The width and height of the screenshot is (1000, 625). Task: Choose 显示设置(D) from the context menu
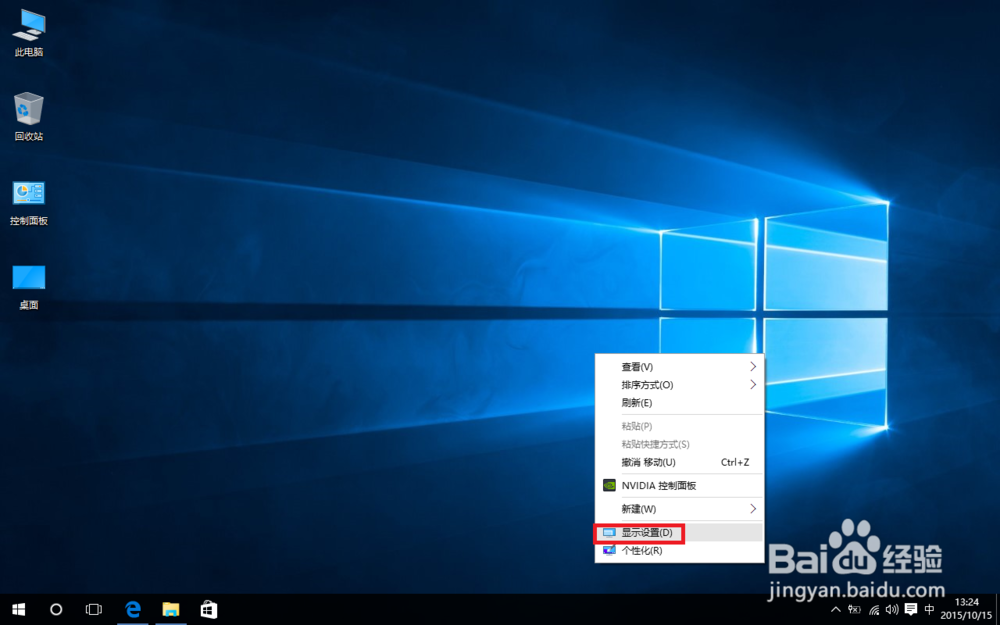[648, 532]
